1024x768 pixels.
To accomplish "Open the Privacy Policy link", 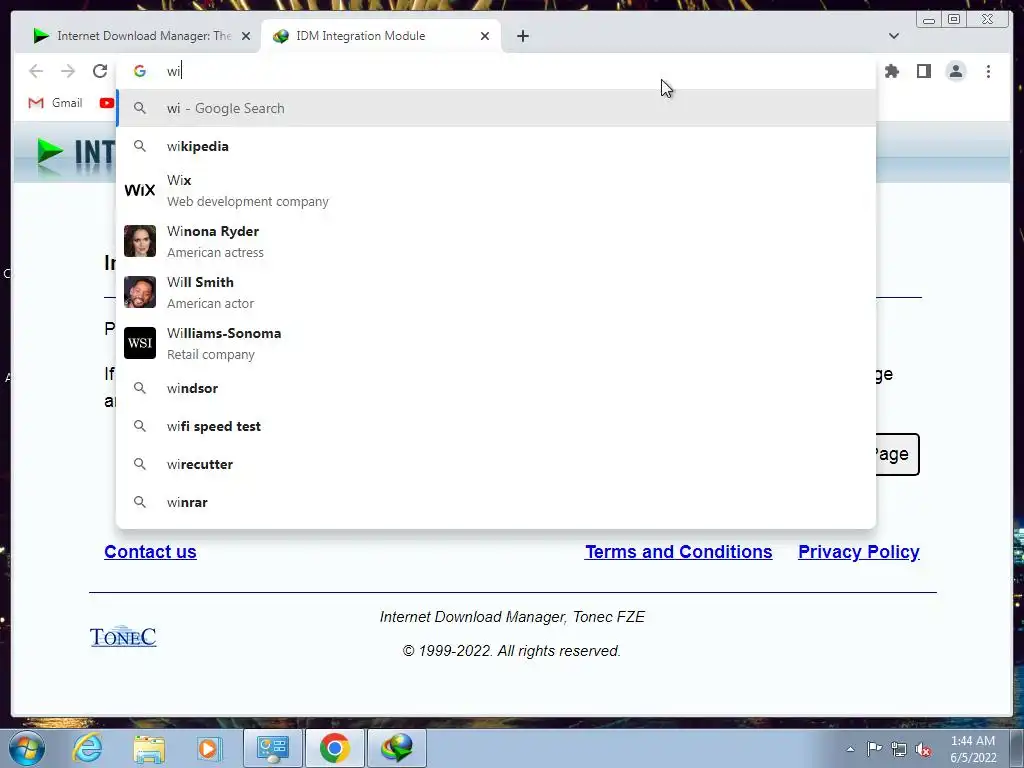I will pyautogui.click(x=859, y=552).
